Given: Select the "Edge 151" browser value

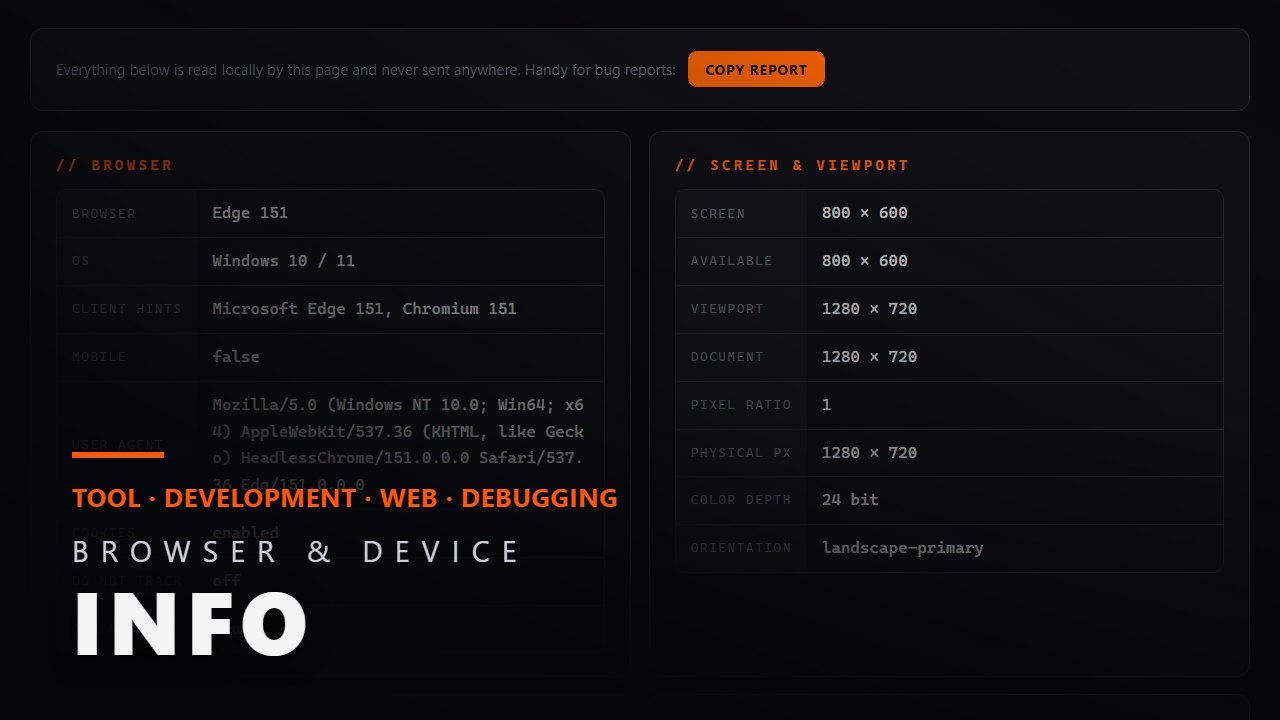Looking at the screenshot, I should point(250,213).
